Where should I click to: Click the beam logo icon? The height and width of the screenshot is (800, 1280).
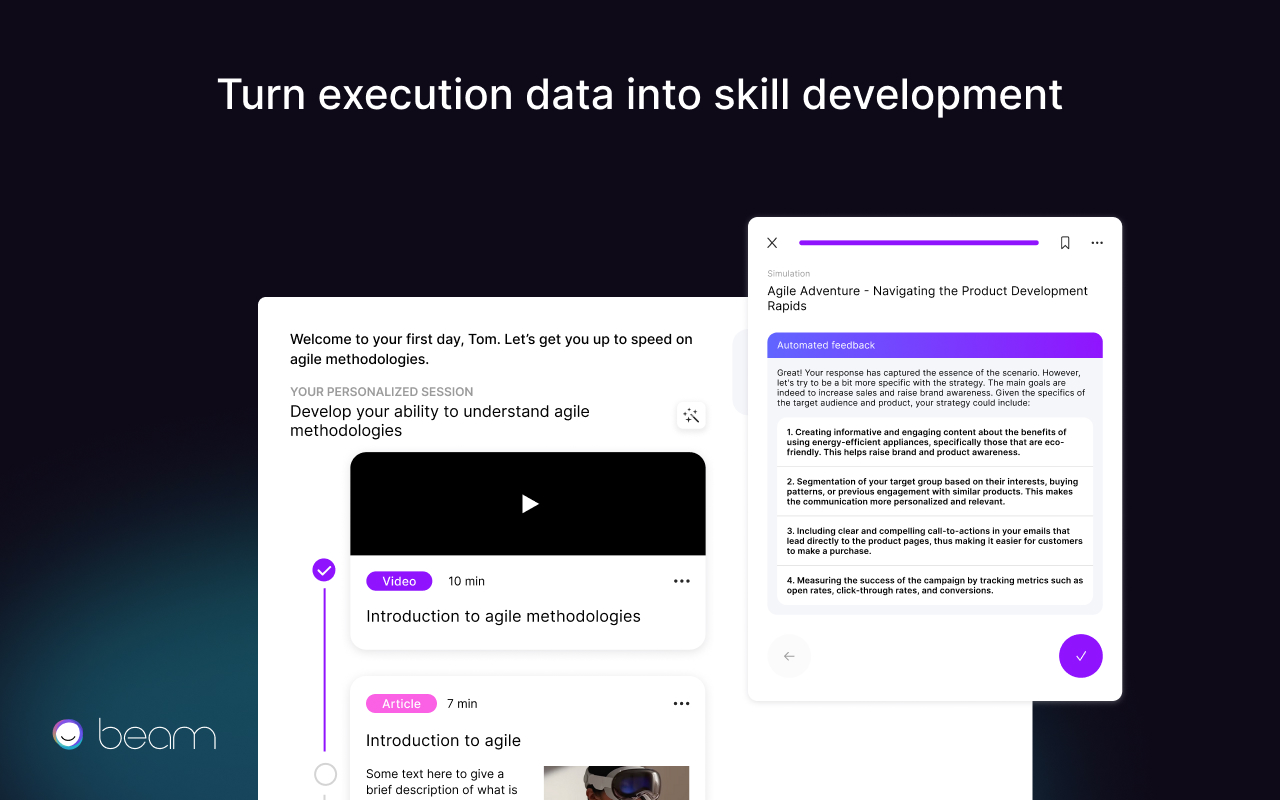(x=68, y=734)
